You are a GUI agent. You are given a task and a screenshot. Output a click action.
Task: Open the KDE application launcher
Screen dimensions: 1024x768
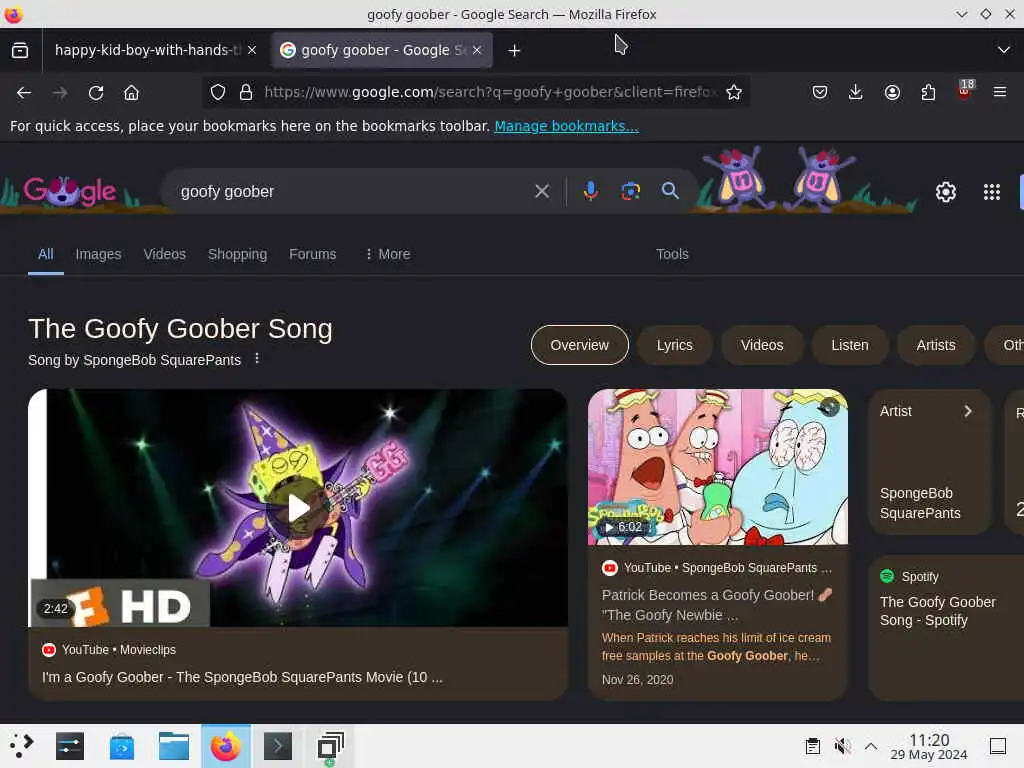tap(22, 746)
